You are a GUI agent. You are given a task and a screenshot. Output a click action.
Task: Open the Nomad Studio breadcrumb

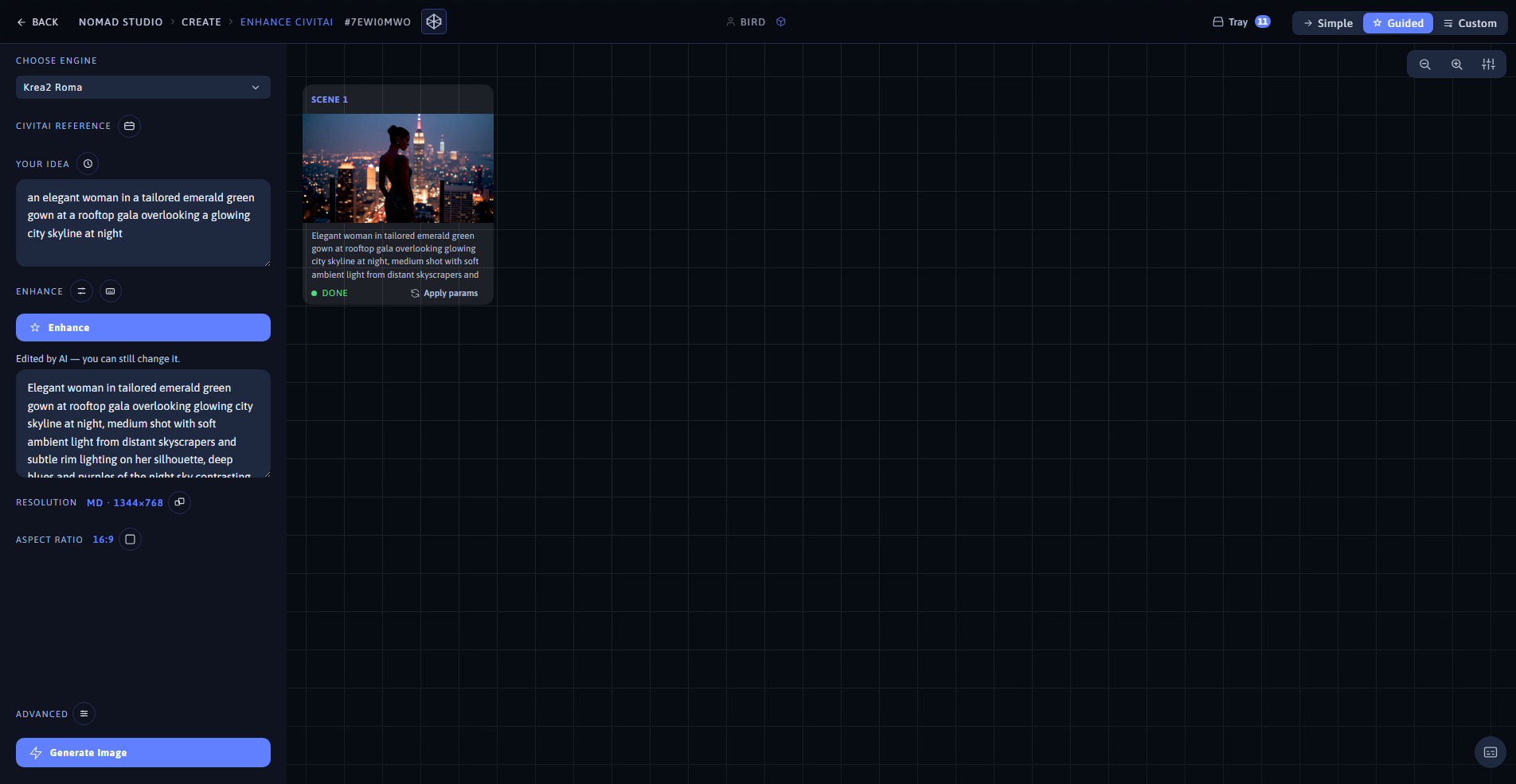click(121, 22)
